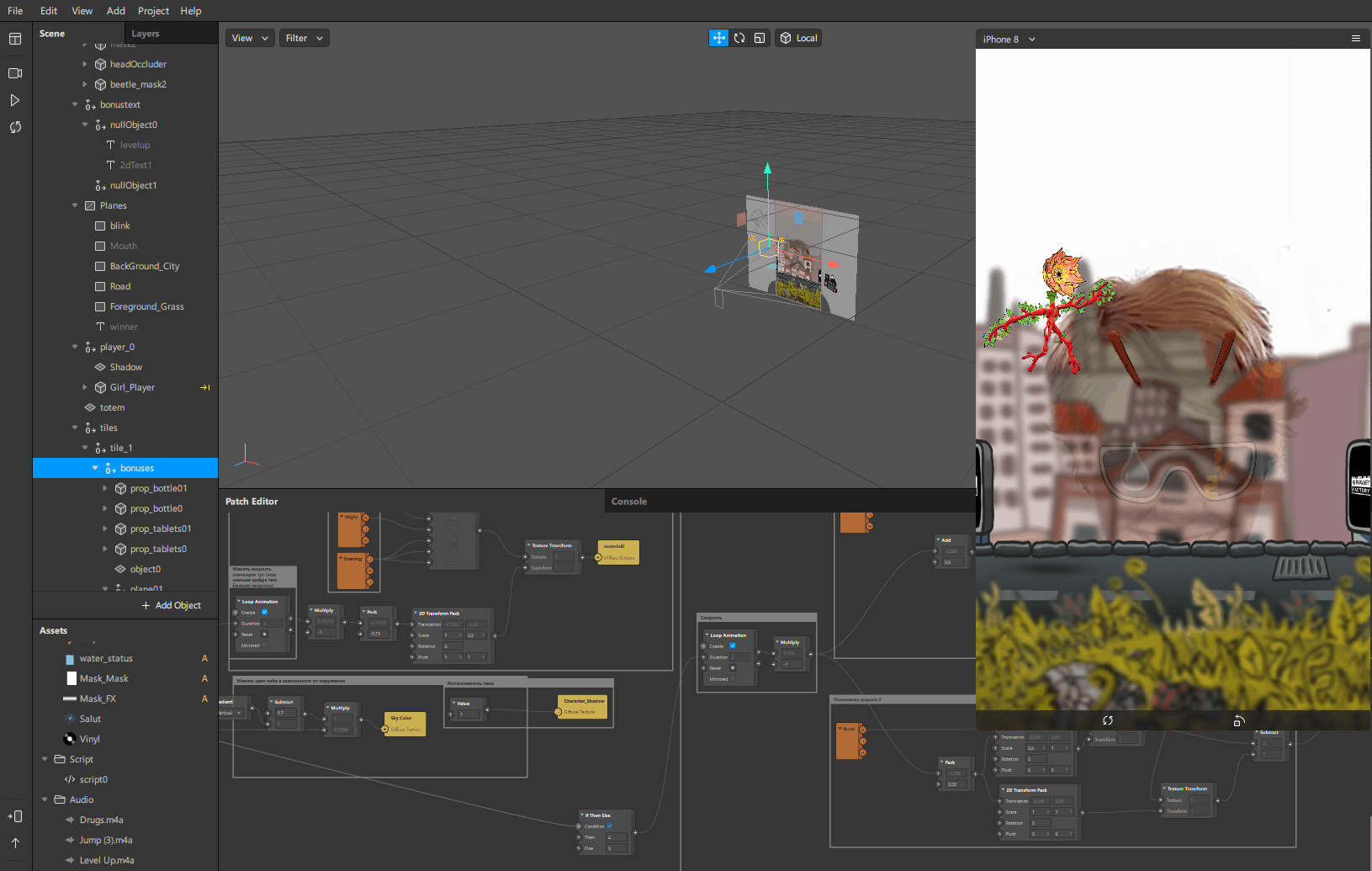This screenshot has width=1372, height=871.
Task: Open the workspace layout icon in left sidebar
Action: click(x=15, y=39)
